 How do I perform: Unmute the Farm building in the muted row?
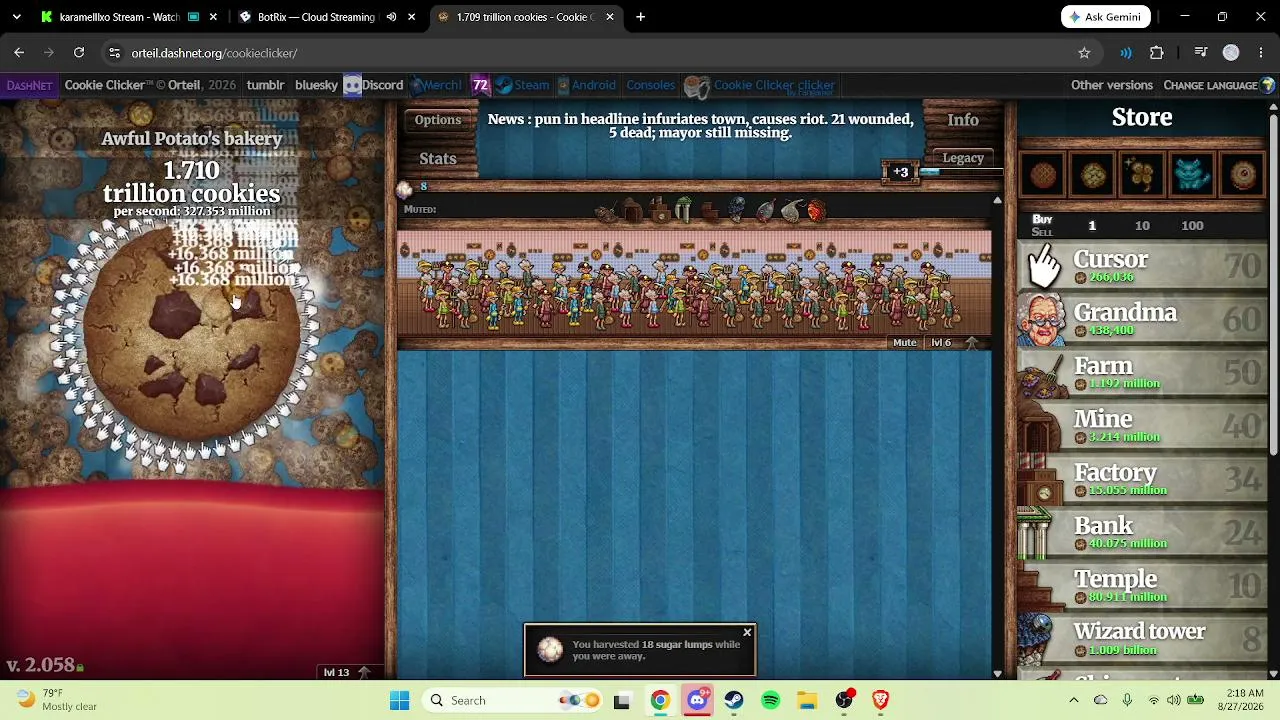pyautogui.click(x=607, y=211)
